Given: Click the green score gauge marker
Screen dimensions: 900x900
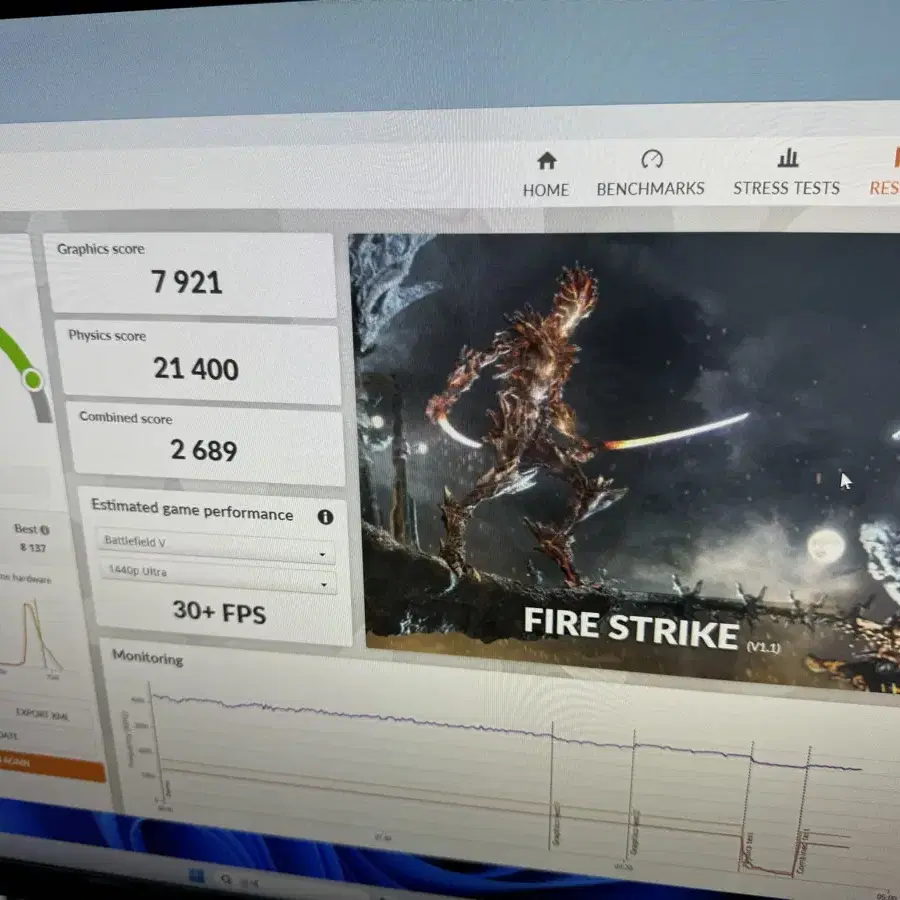Looking at the screenshot, I should tap(32, 379).
